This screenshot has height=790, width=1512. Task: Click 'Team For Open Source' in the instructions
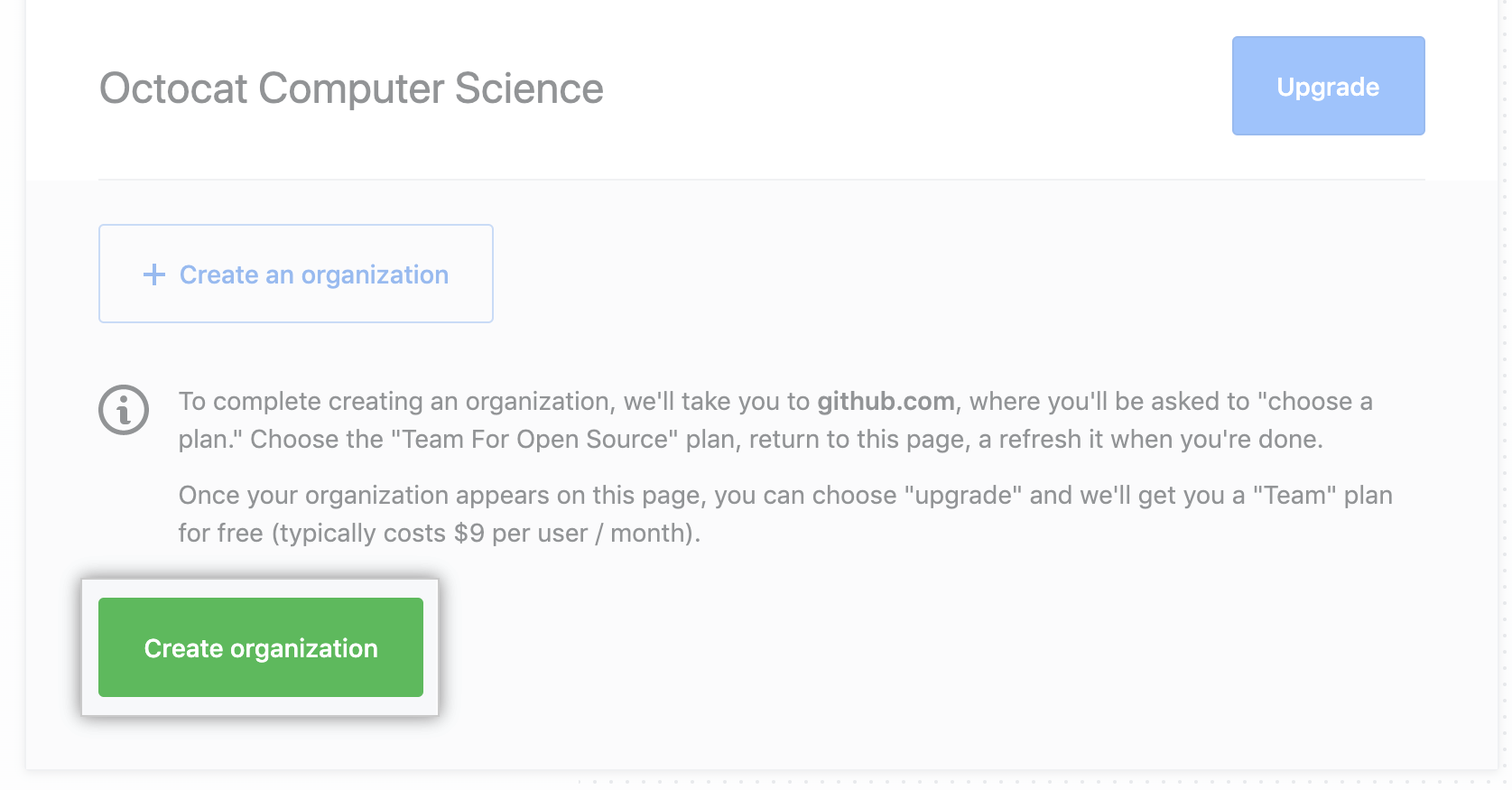pyautogui.click(x=533, y=440)
